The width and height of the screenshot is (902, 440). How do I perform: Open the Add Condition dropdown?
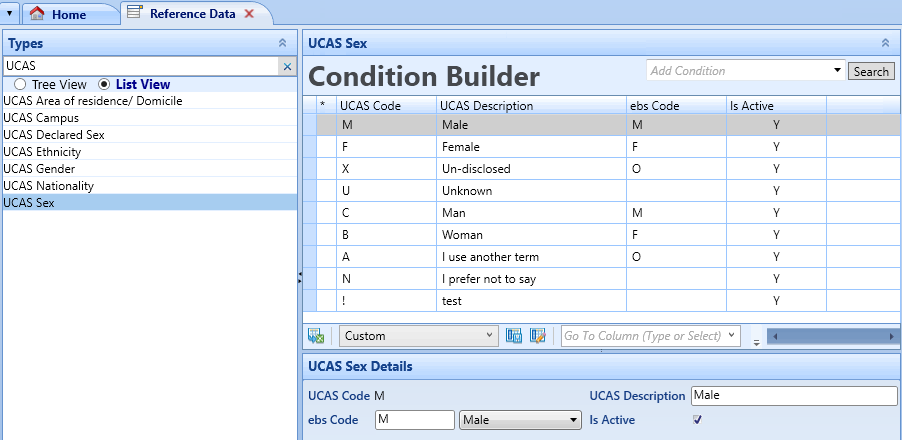(838, 71)
